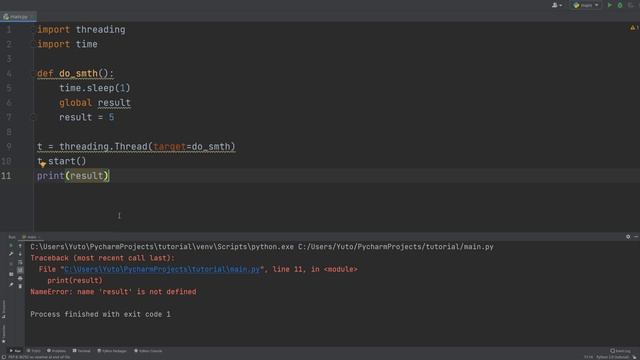Click the up arrow in Run console toolbar

click(x=20, y=246)
